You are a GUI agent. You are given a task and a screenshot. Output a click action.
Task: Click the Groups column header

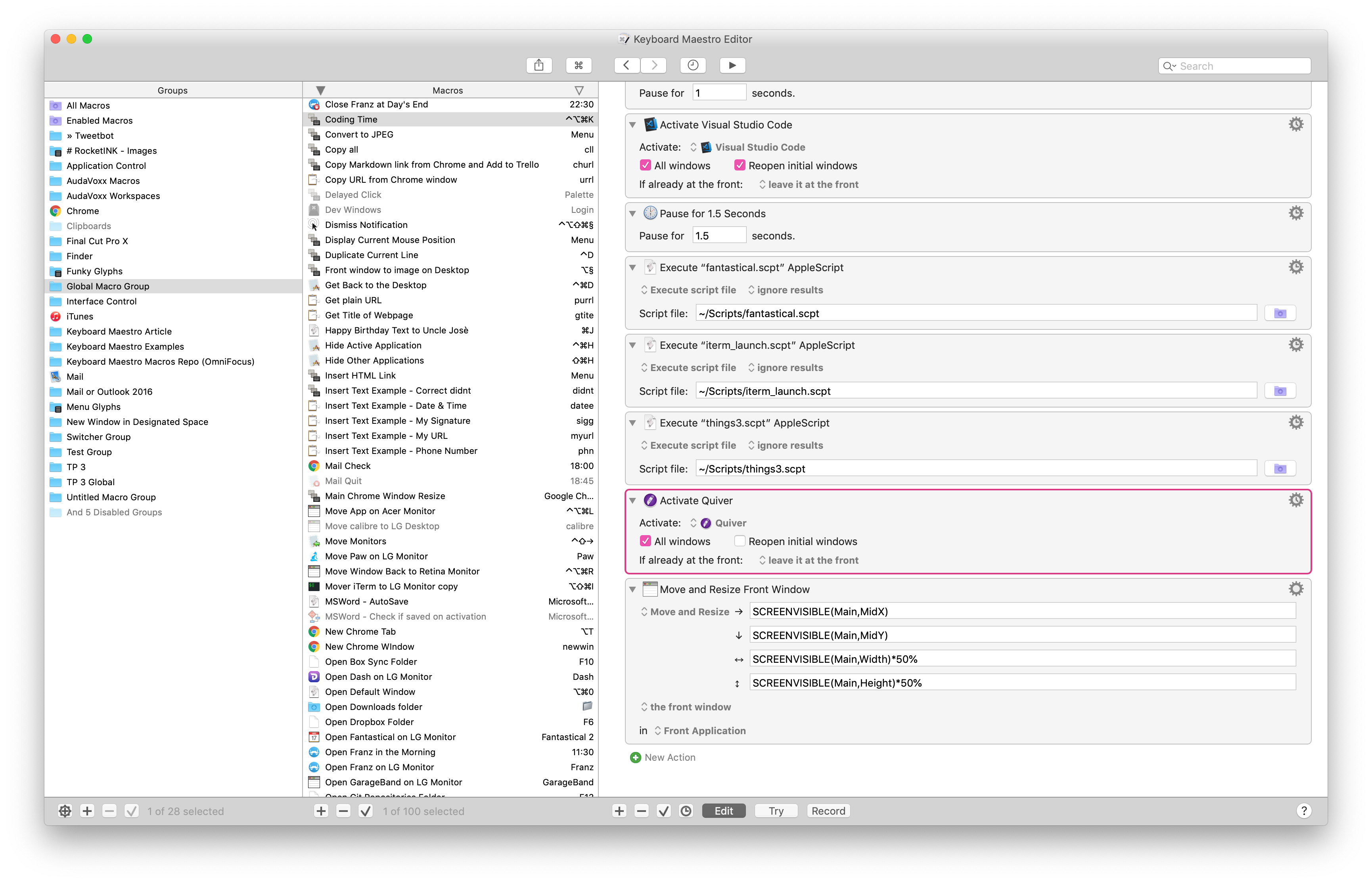coord(172,91)
